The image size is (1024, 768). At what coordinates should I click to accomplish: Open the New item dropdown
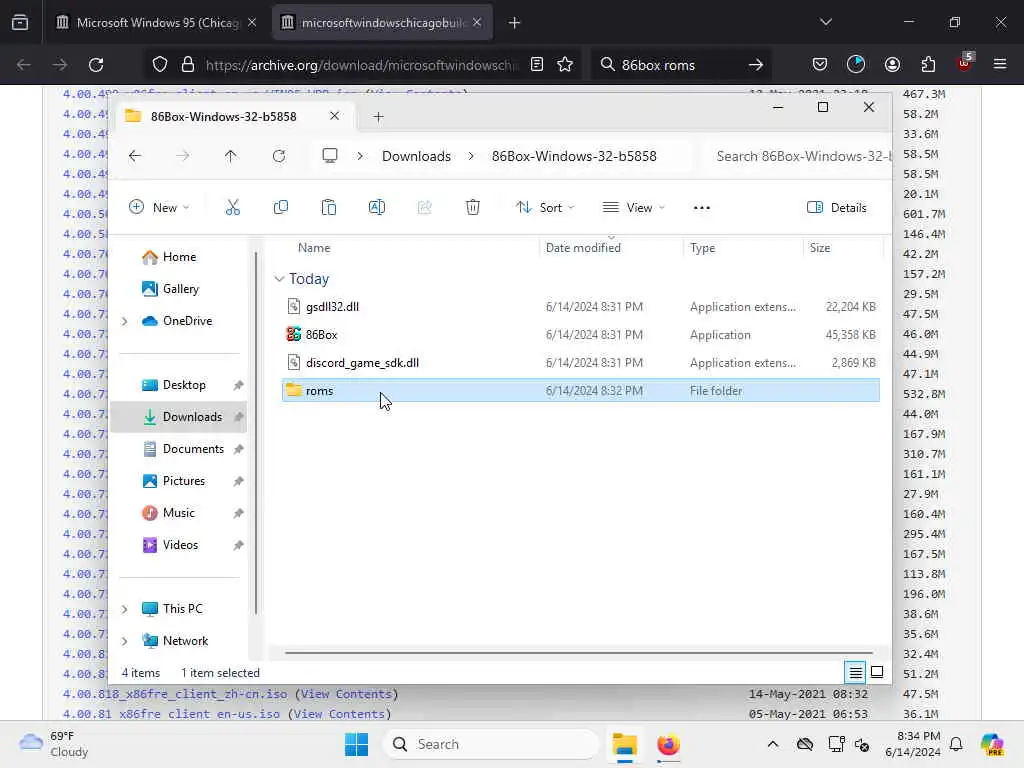click(x=159, y=208)
